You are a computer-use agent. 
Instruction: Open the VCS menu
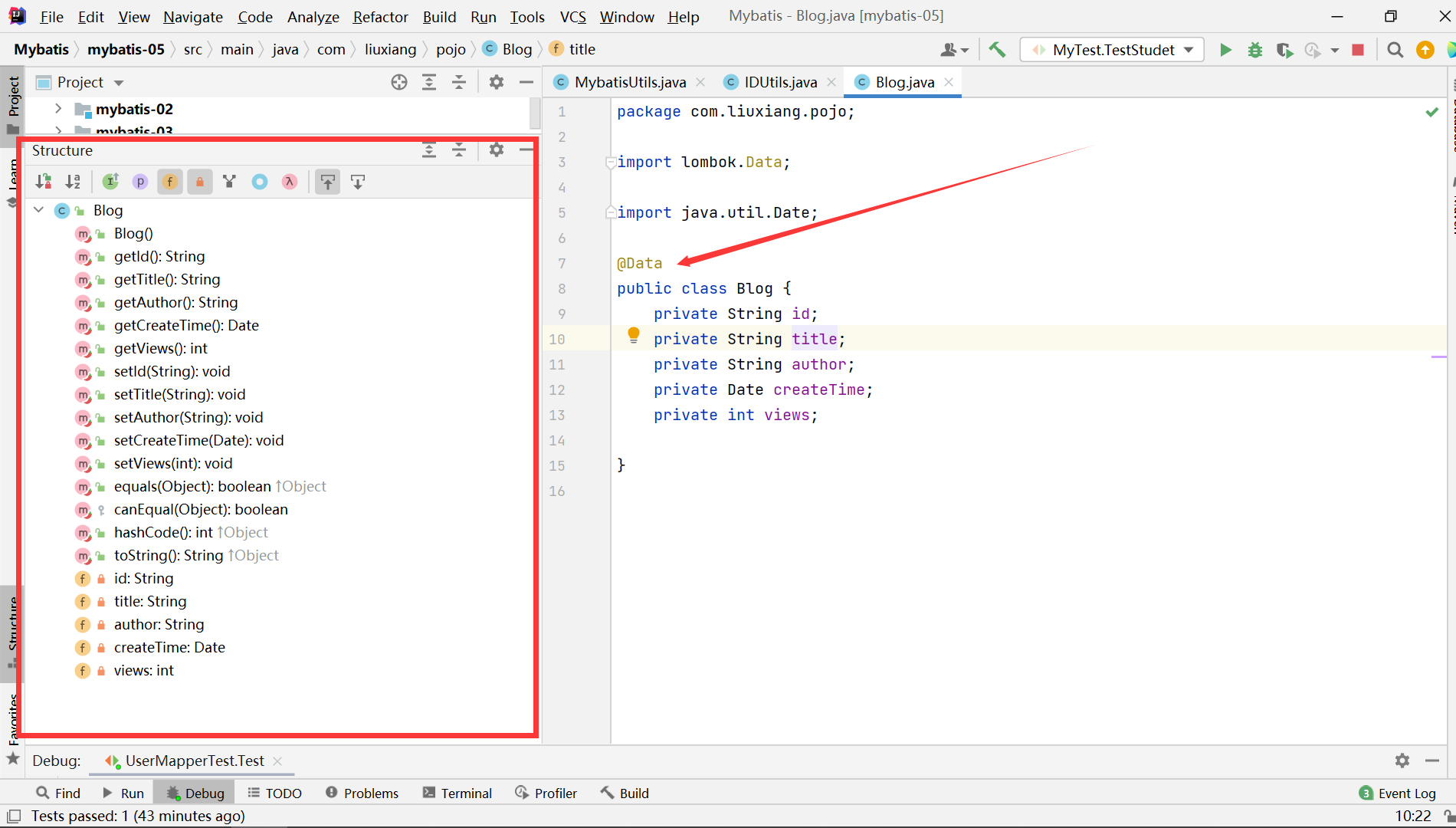point(572,17)
